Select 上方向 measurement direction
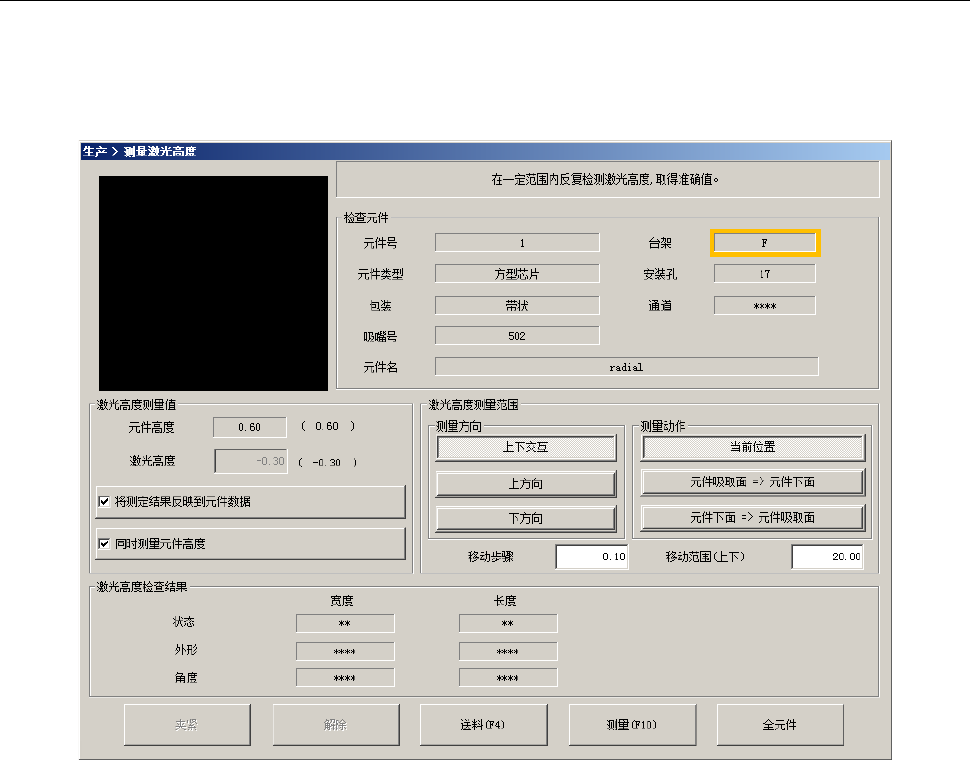 tap(526, 484)
